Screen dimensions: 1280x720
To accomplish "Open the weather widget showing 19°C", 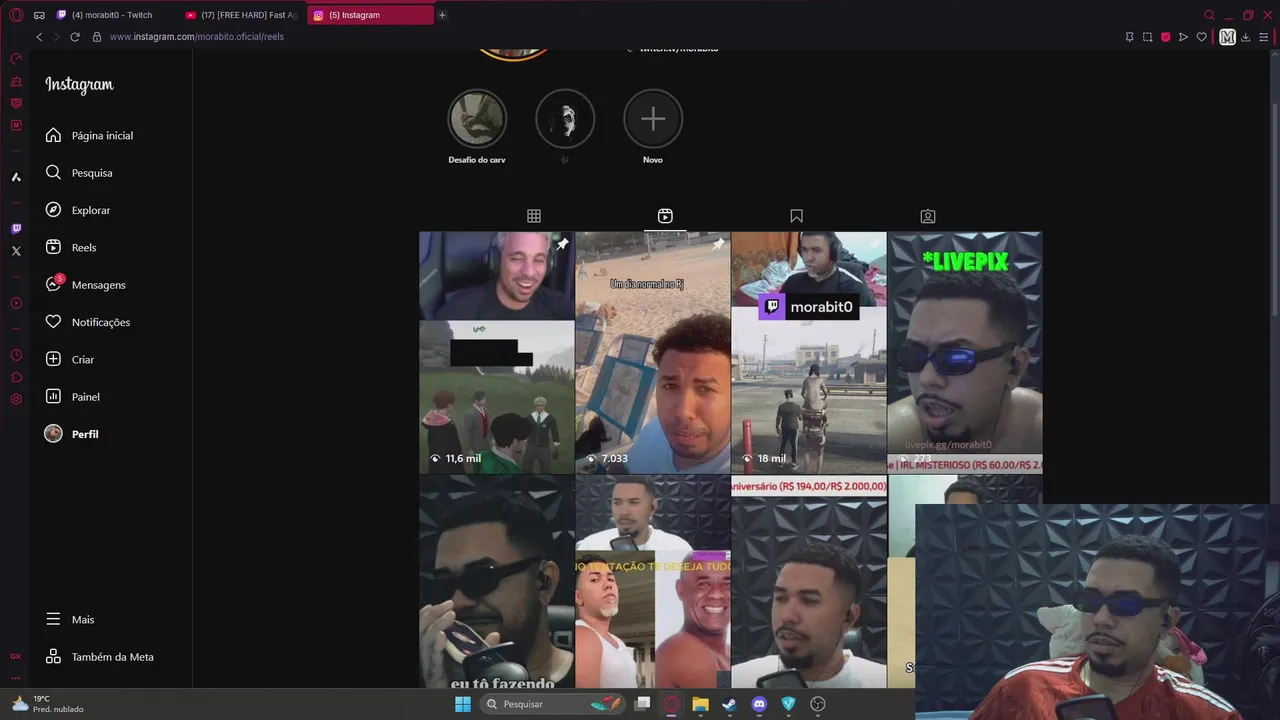I will pyautogui.click(x=47, y=704).
